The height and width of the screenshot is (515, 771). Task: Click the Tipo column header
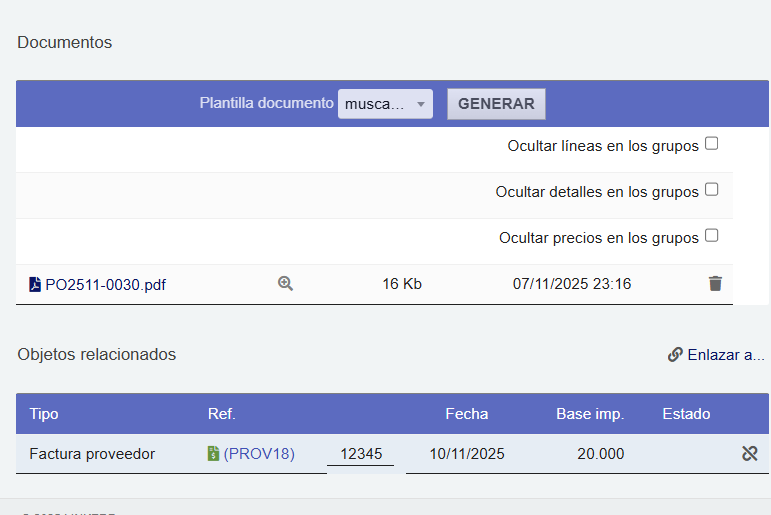pos(44,414)
